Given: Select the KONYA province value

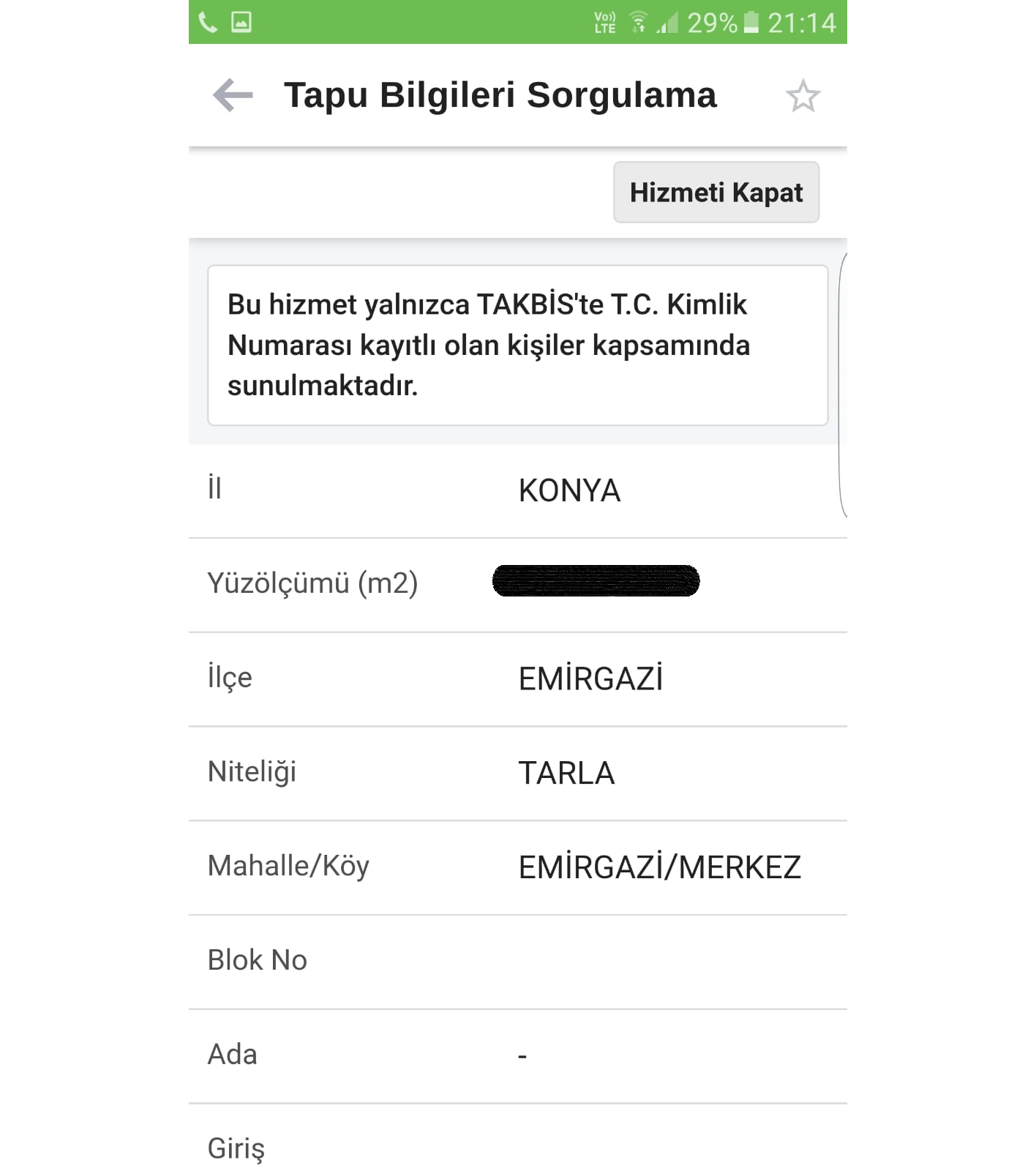Looking at the screenshot, I should [x=569, y=490].
